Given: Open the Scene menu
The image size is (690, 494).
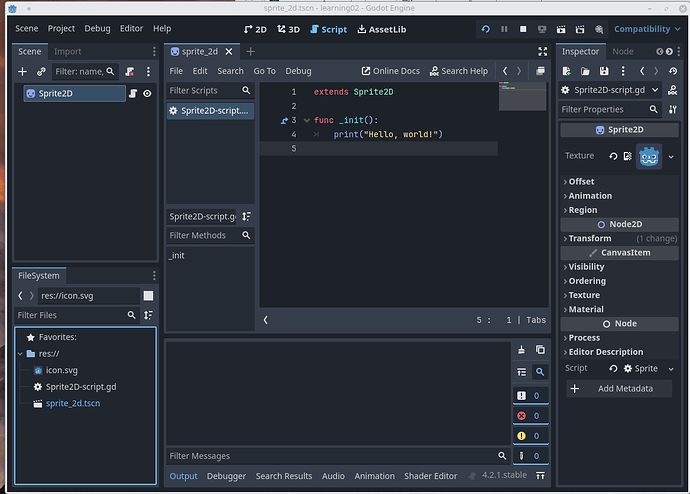Looking at the screenshot, I should (27, 29).
